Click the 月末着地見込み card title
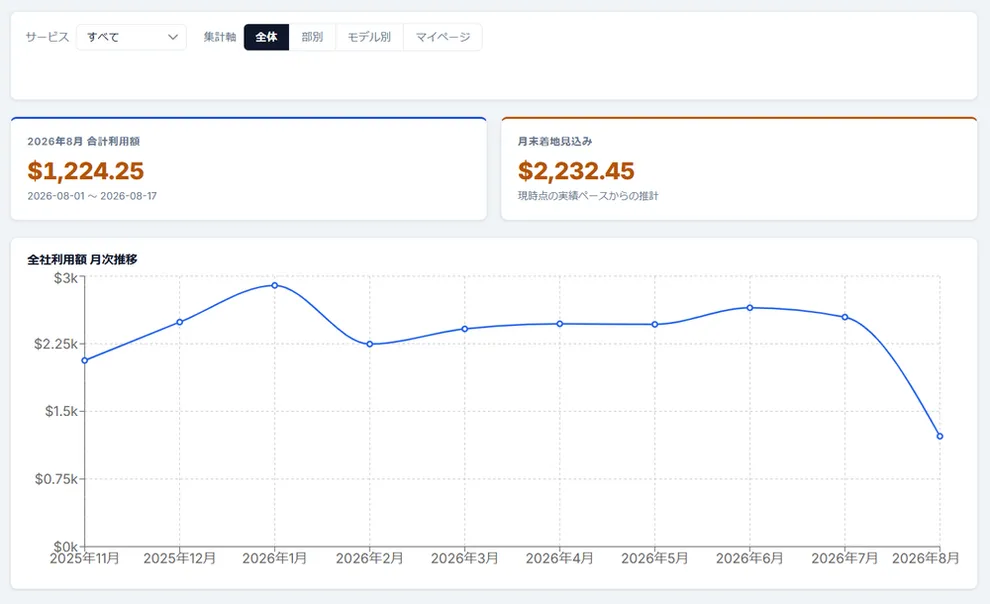 click(555, 141)
